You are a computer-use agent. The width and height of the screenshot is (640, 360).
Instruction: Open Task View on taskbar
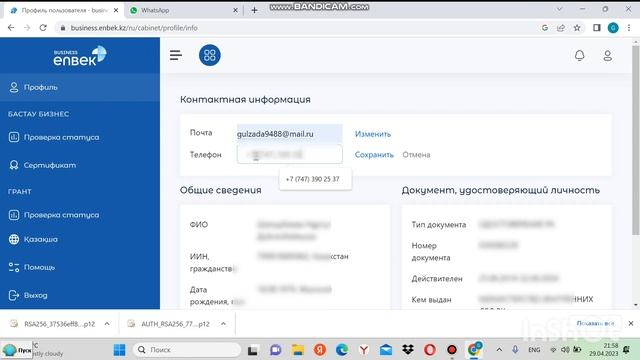(x=253, y=350)
